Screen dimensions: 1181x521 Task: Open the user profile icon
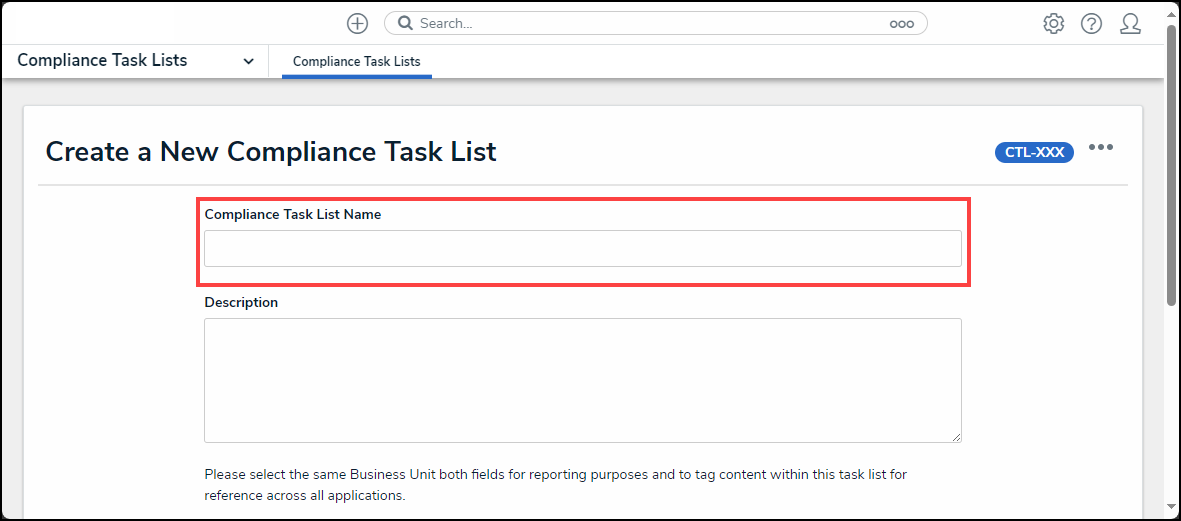[1130, 24]
